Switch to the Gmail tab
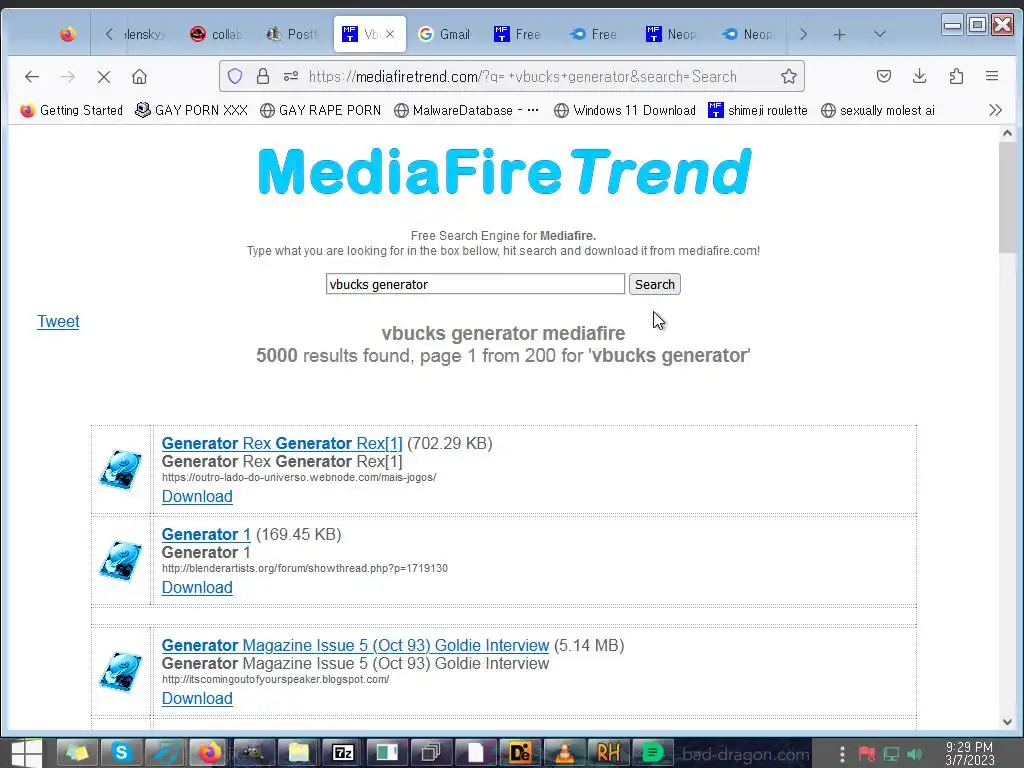Image resolution: width=1024 pixels, height=768 pixels. pos(444,34)
